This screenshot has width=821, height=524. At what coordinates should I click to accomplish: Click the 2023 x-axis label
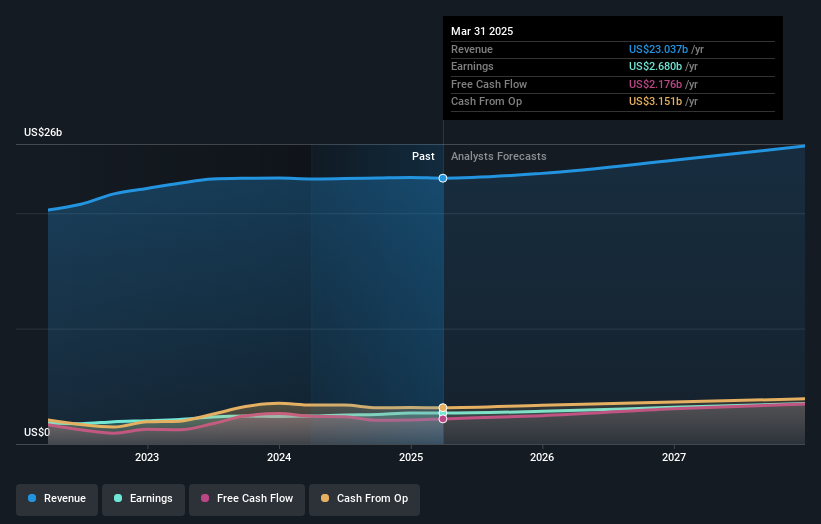click(147, 457)
